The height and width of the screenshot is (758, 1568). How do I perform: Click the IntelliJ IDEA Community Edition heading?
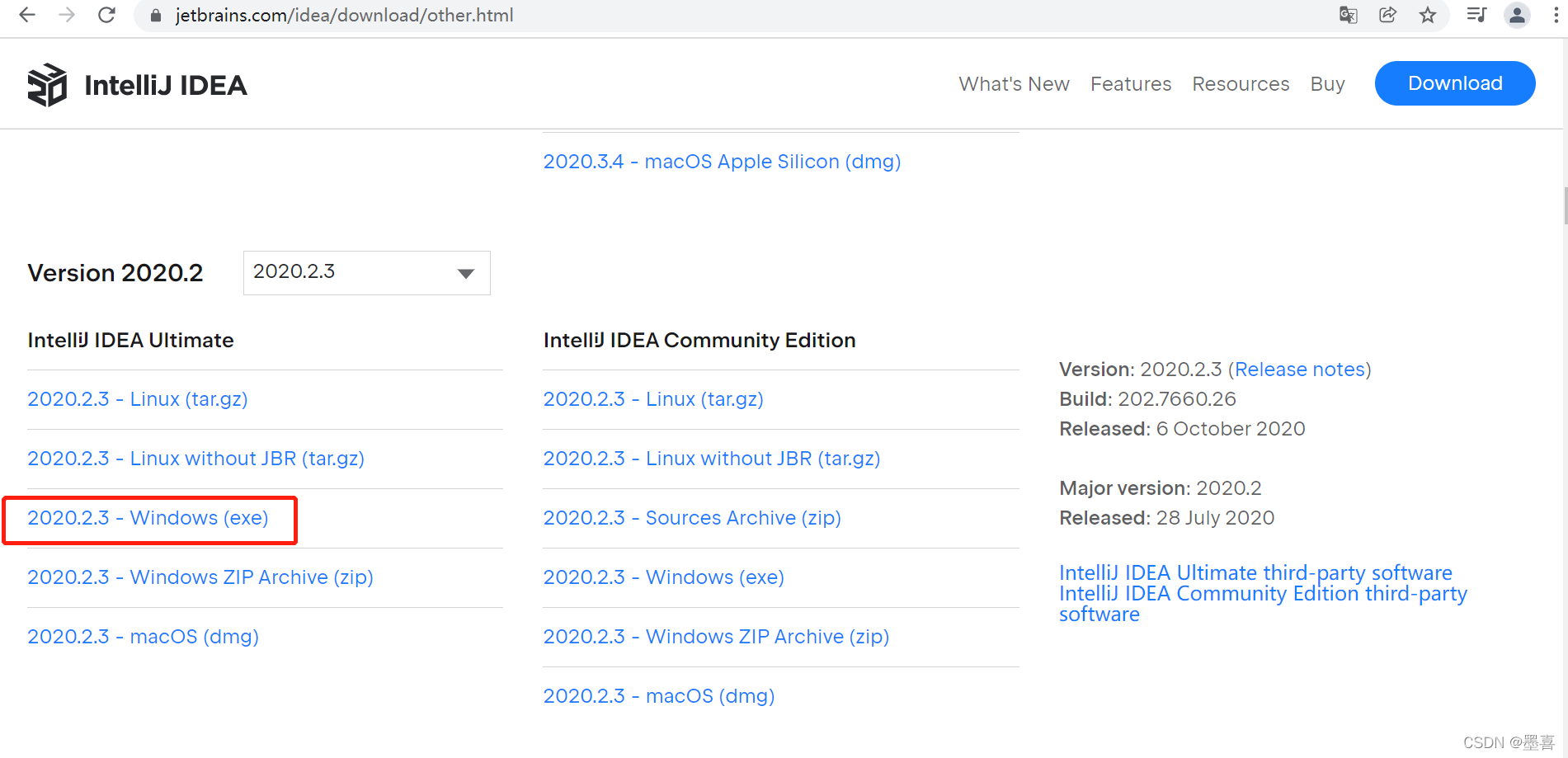(699, 340)
